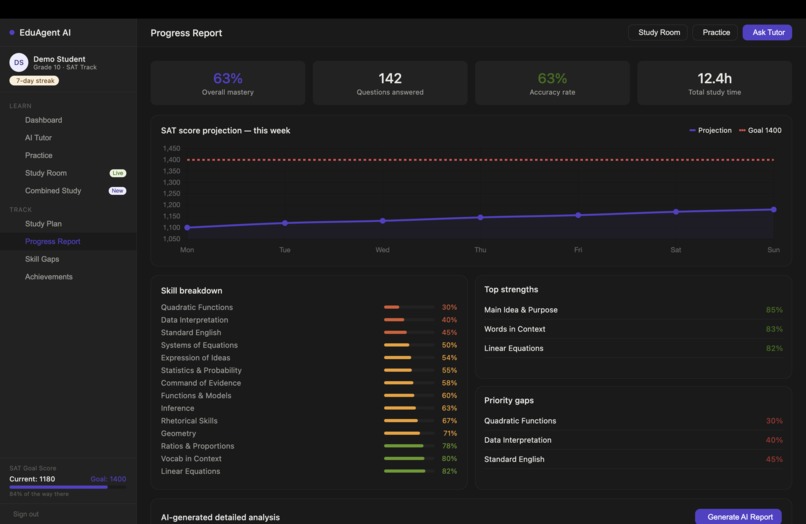Click the 7-day streak badge
This screenshot has height=524, width=806.
click(x=34, y=81)
